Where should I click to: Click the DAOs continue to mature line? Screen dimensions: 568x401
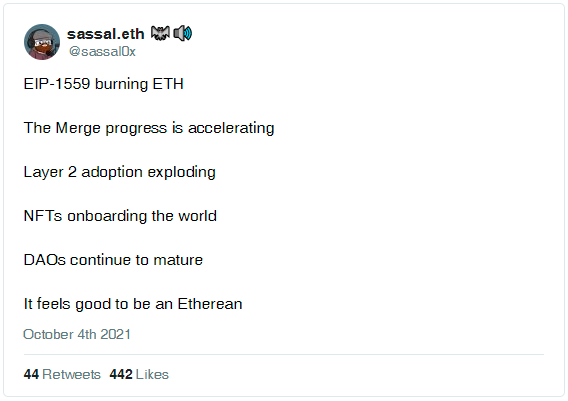click(x=113, y=260)
